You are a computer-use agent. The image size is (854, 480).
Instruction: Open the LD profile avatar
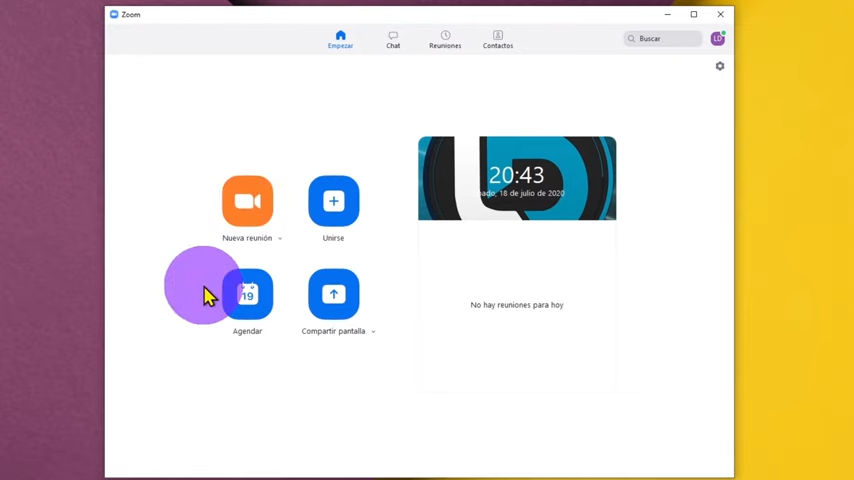[717, 39]
